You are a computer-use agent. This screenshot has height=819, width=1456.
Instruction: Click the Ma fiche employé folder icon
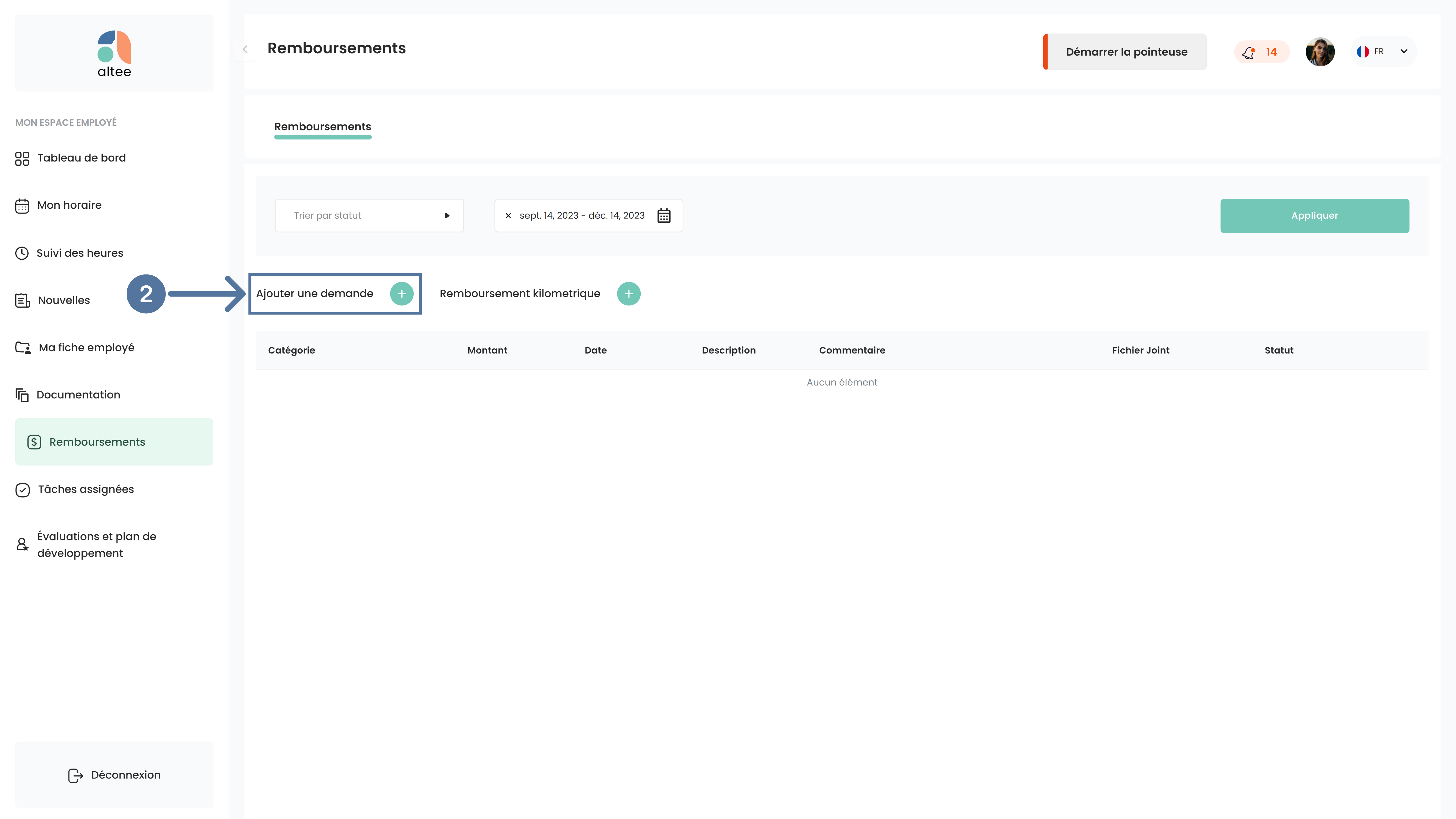[23, 347]
